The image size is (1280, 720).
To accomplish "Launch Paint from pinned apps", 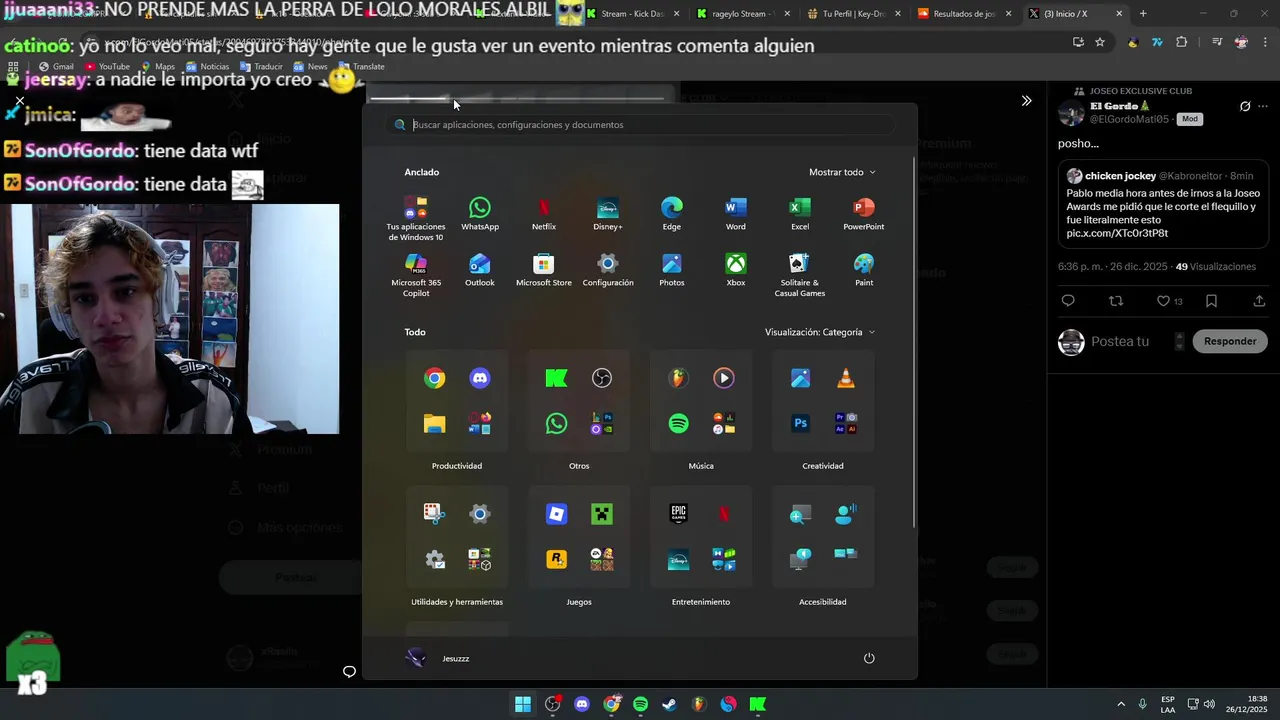I will (x=864, y=270).
